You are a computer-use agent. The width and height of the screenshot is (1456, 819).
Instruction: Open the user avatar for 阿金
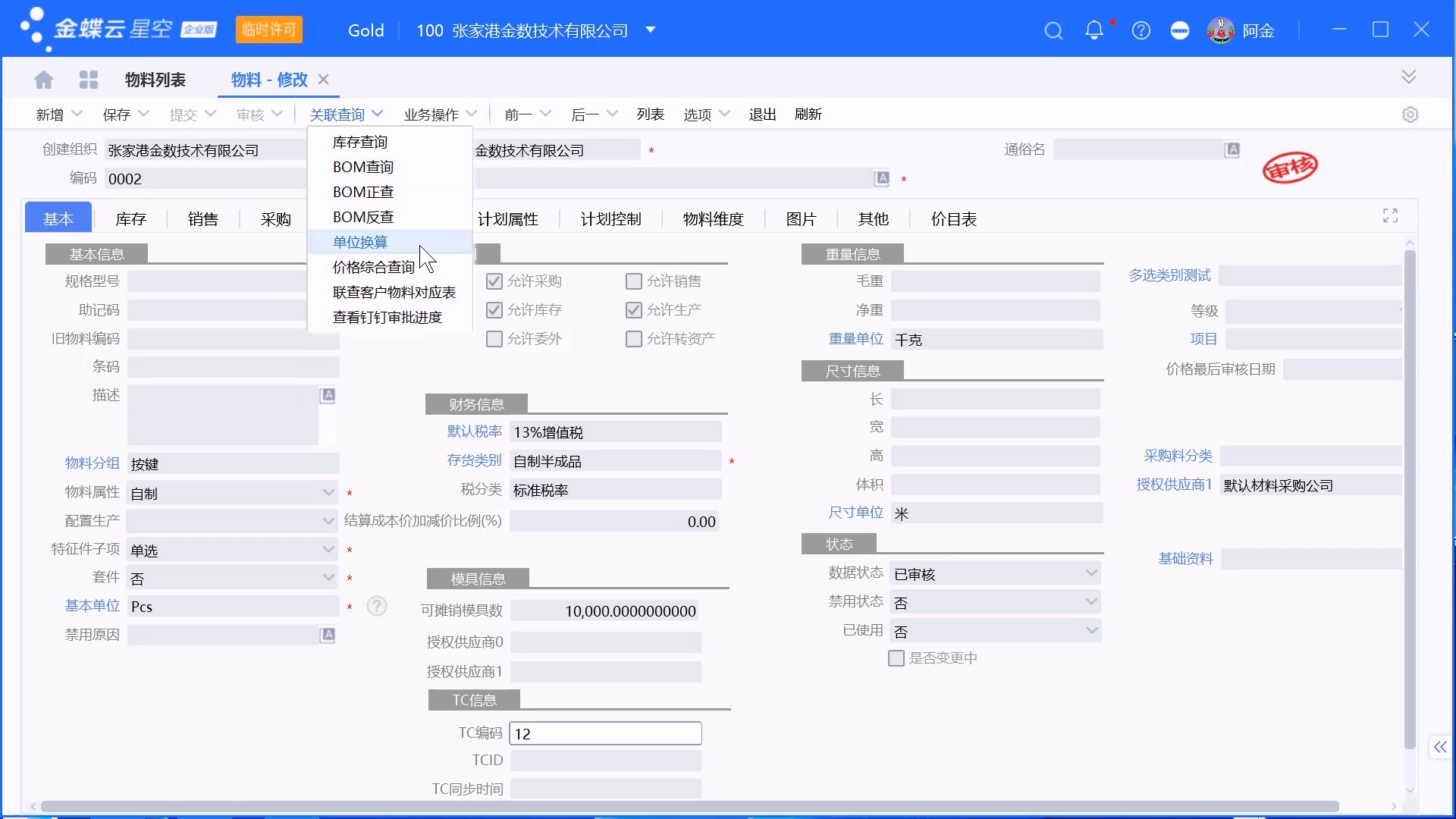click(x=1221, y=30)
